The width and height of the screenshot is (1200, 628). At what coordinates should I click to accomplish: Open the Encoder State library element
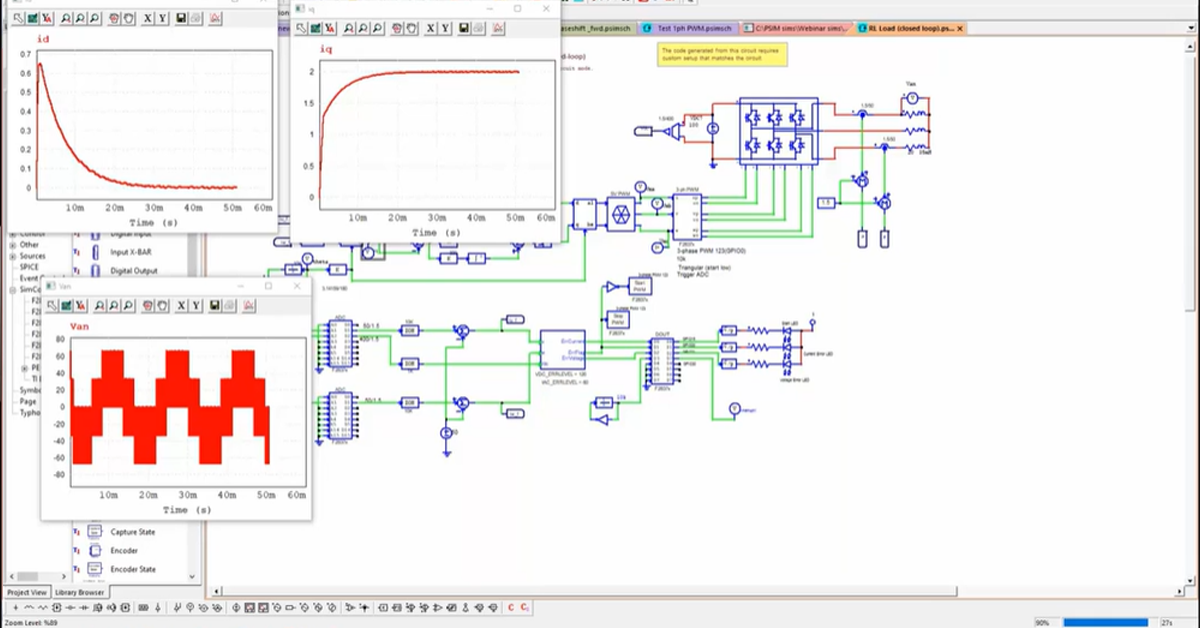[132, 569]
